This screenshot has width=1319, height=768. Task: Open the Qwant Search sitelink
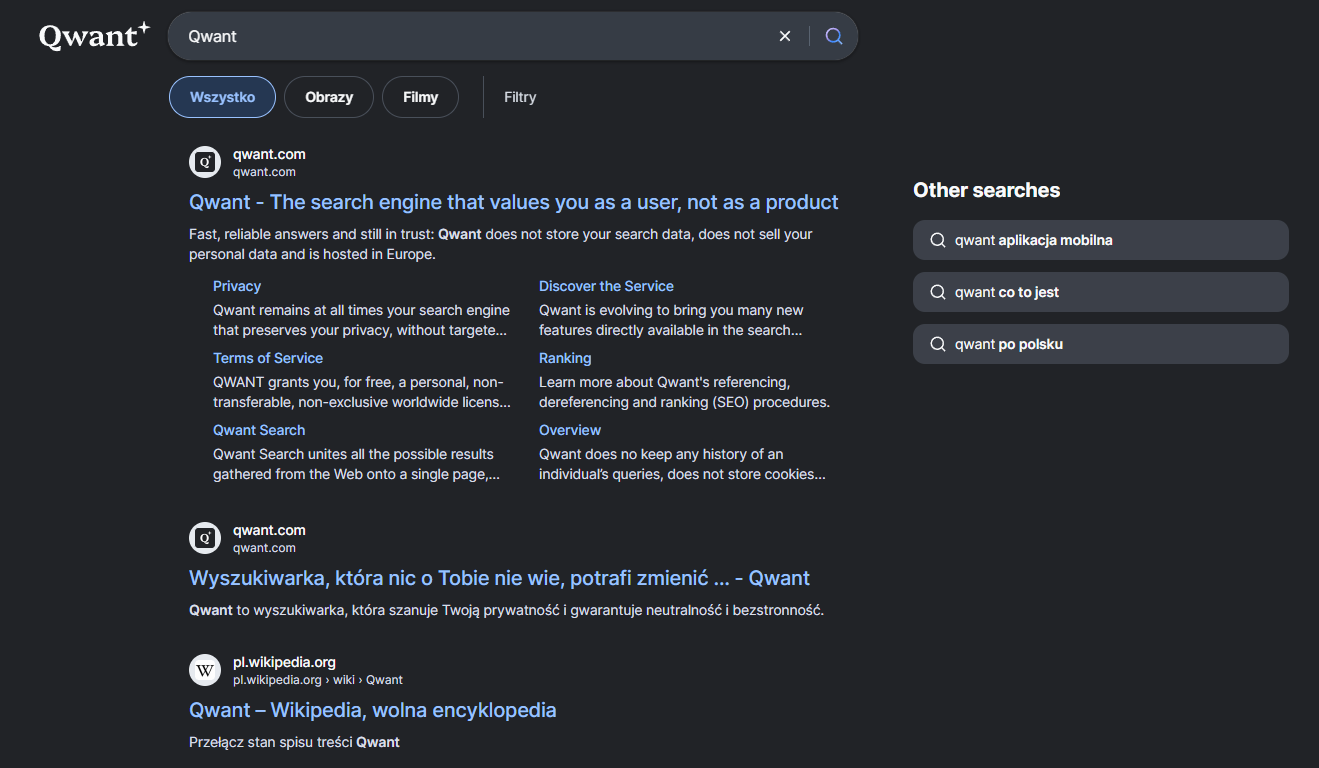(259, 430)
